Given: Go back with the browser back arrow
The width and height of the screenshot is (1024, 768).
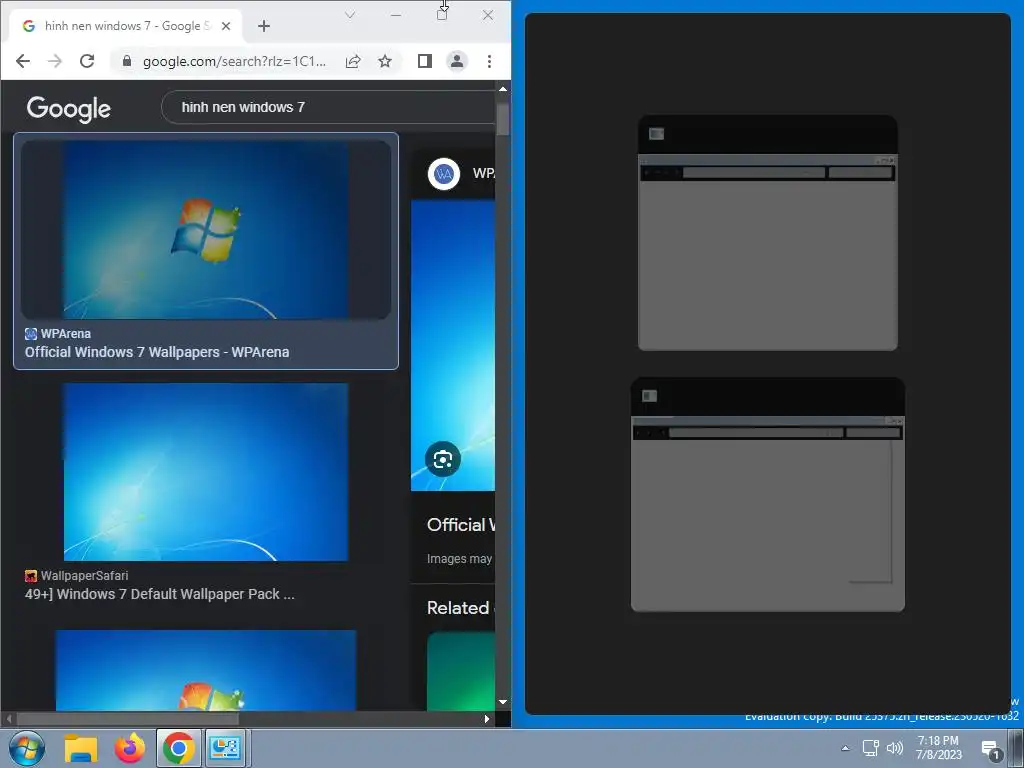Looking at the screenshot, I should 23,61.
